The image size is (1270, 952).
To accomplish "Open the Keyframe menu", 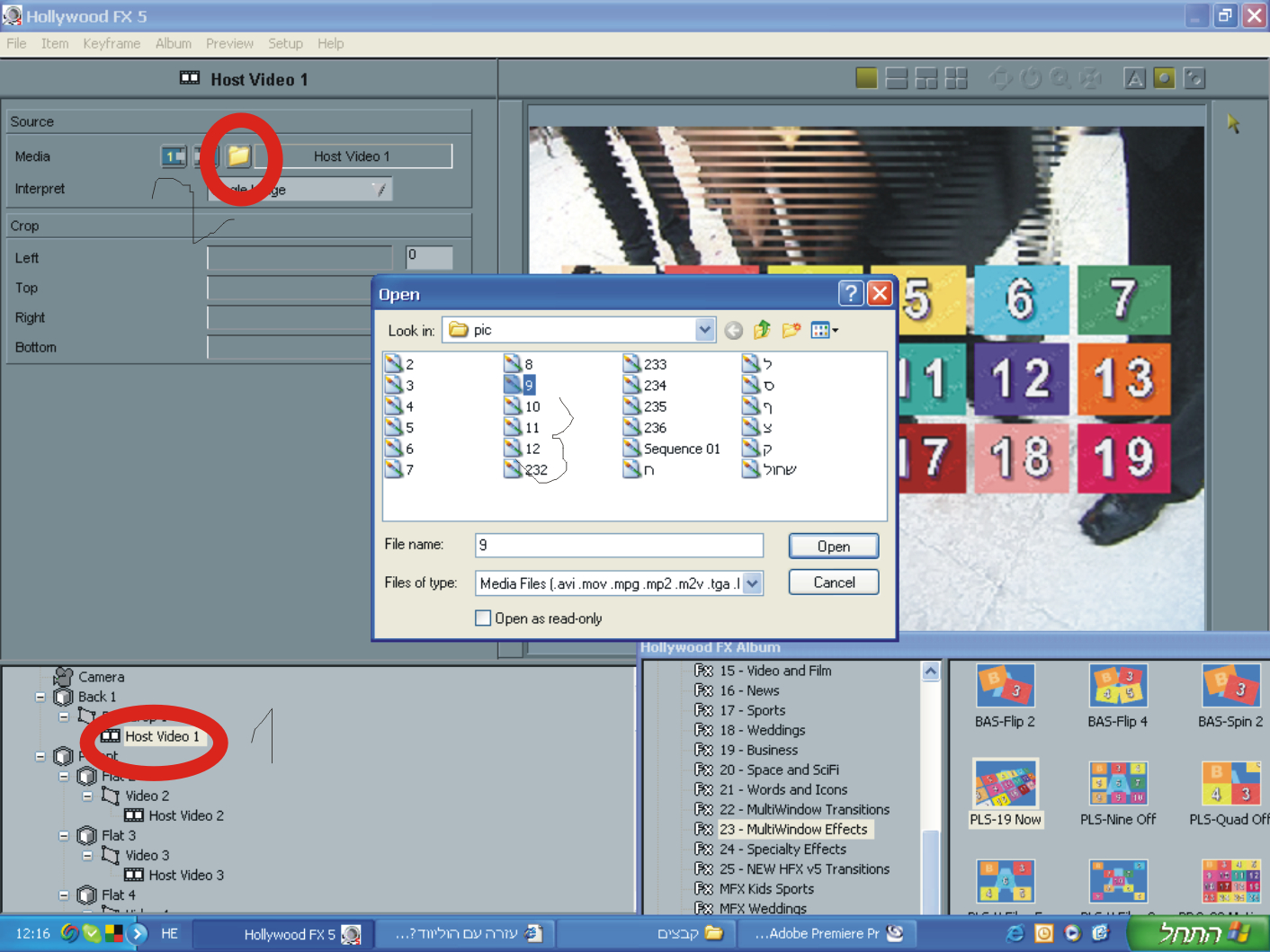I will point(112,43).
